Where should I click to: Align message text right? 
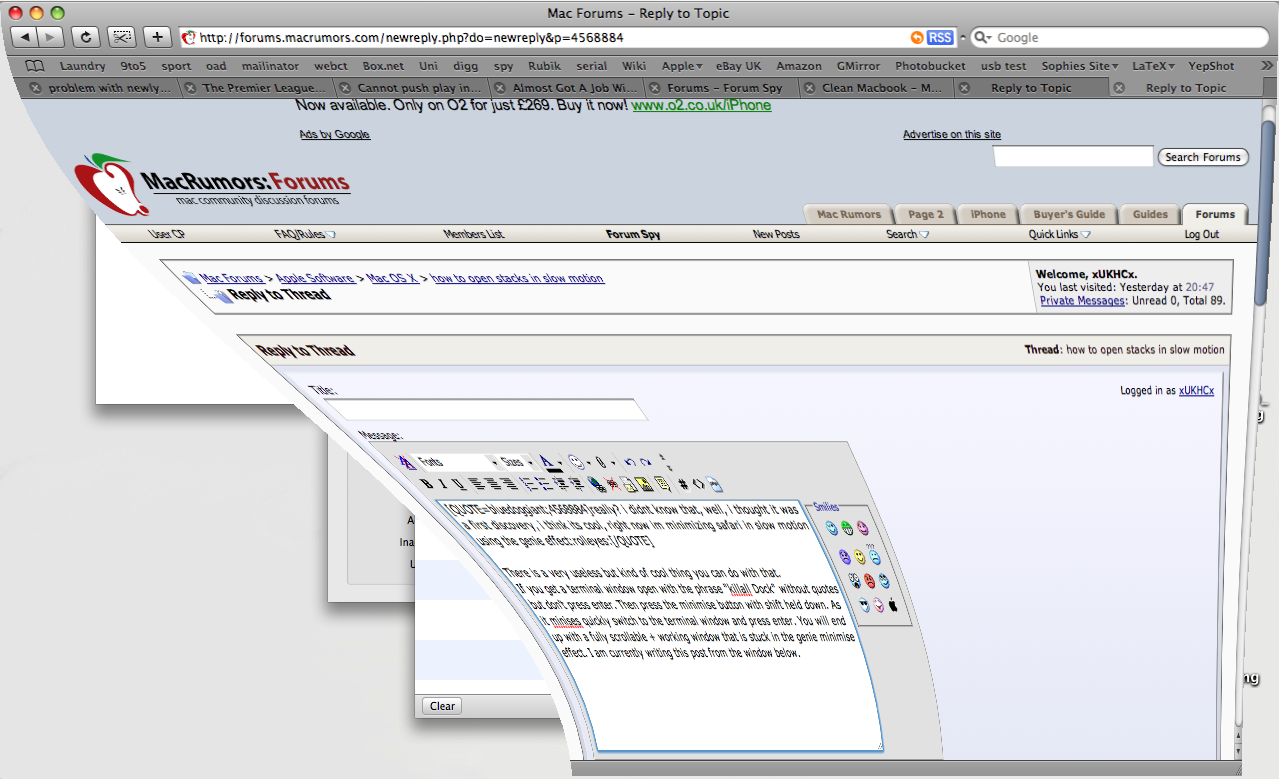click(507, 484)
